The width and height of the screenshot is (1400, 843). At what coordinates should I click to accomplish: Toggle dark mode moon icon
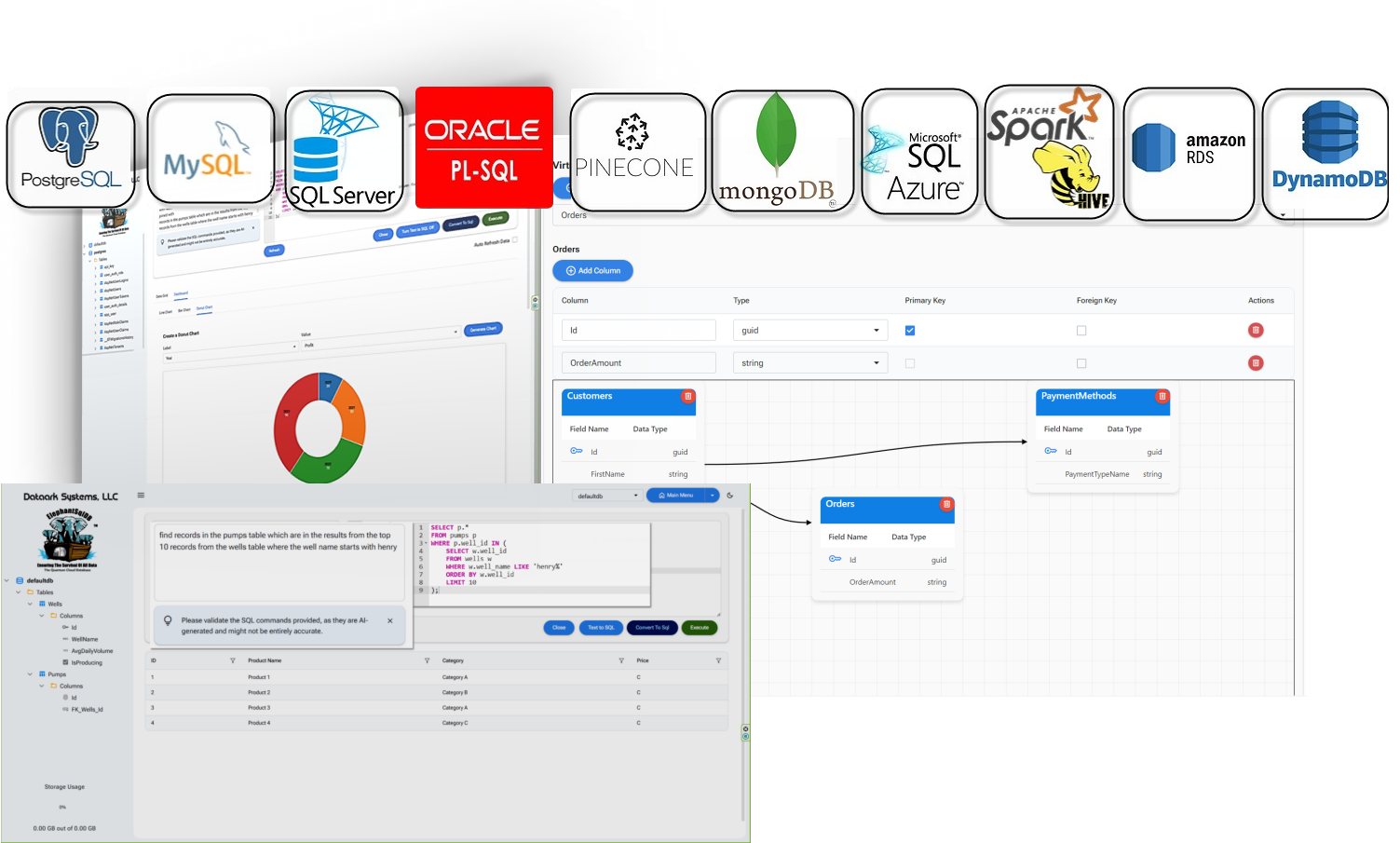click(730, 496)
